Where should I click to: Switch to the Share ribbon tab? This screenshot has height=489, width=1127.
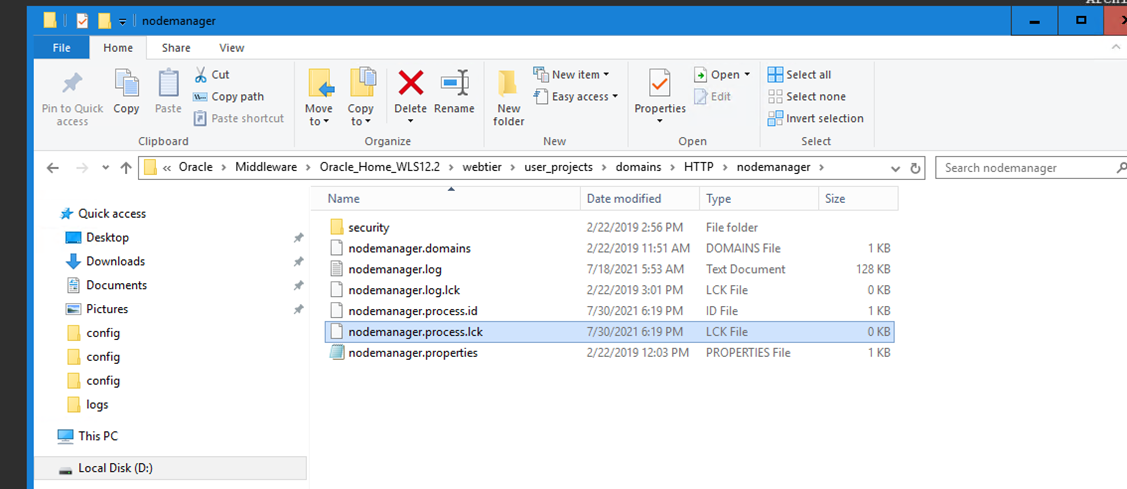[x=176, y=47]
